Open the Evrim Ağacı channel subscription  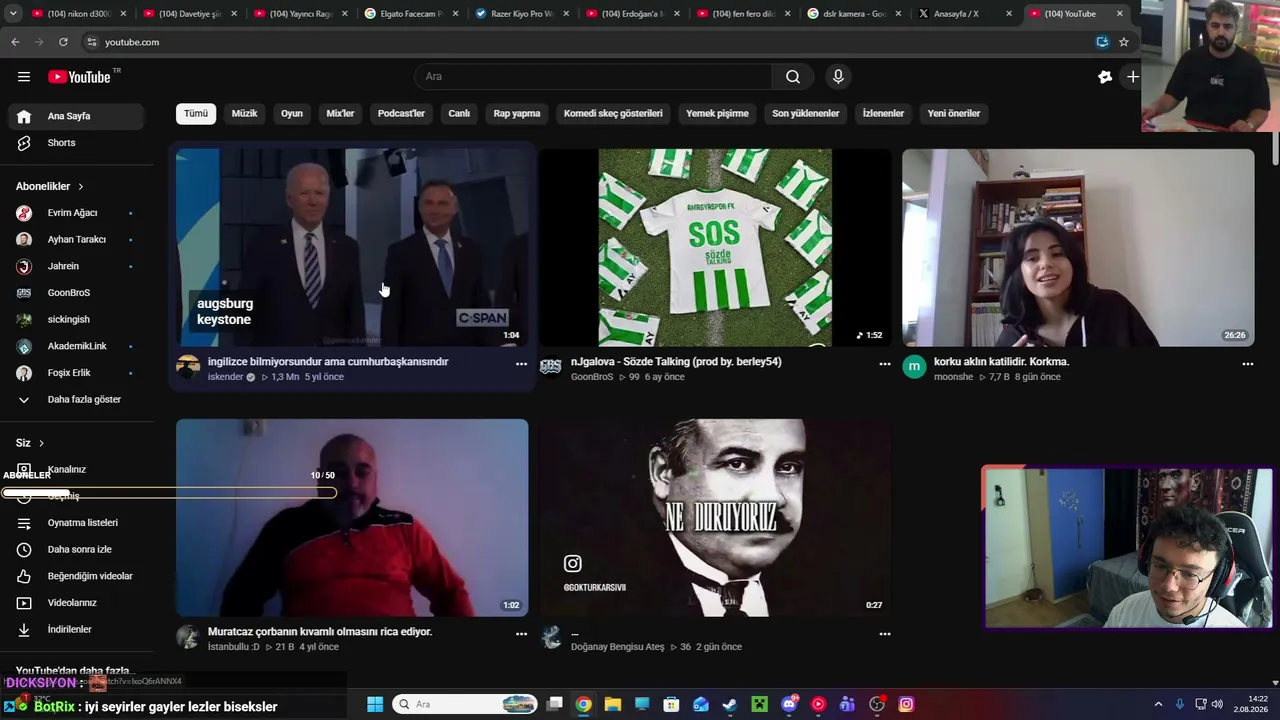pyautogui.click(x=78, y=213)
